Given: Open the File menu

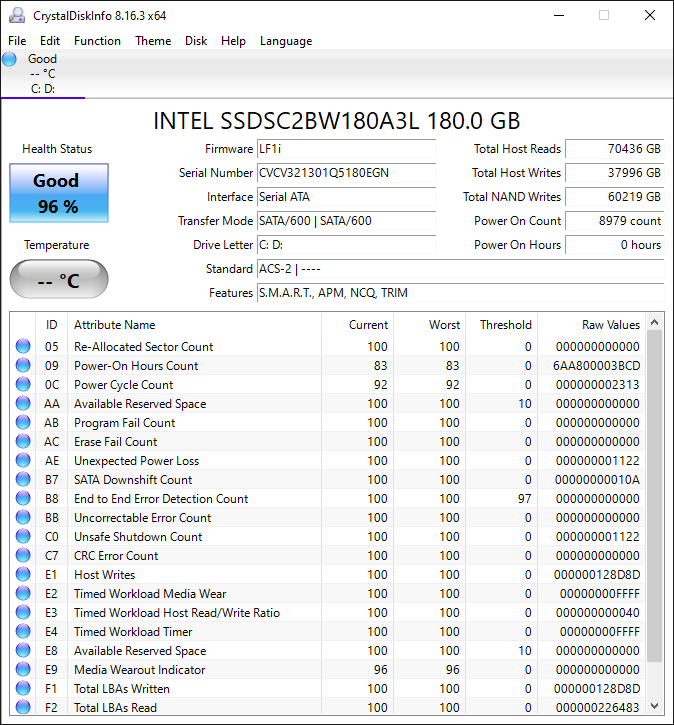Looking at the screenshot, I should click(17, 41).
